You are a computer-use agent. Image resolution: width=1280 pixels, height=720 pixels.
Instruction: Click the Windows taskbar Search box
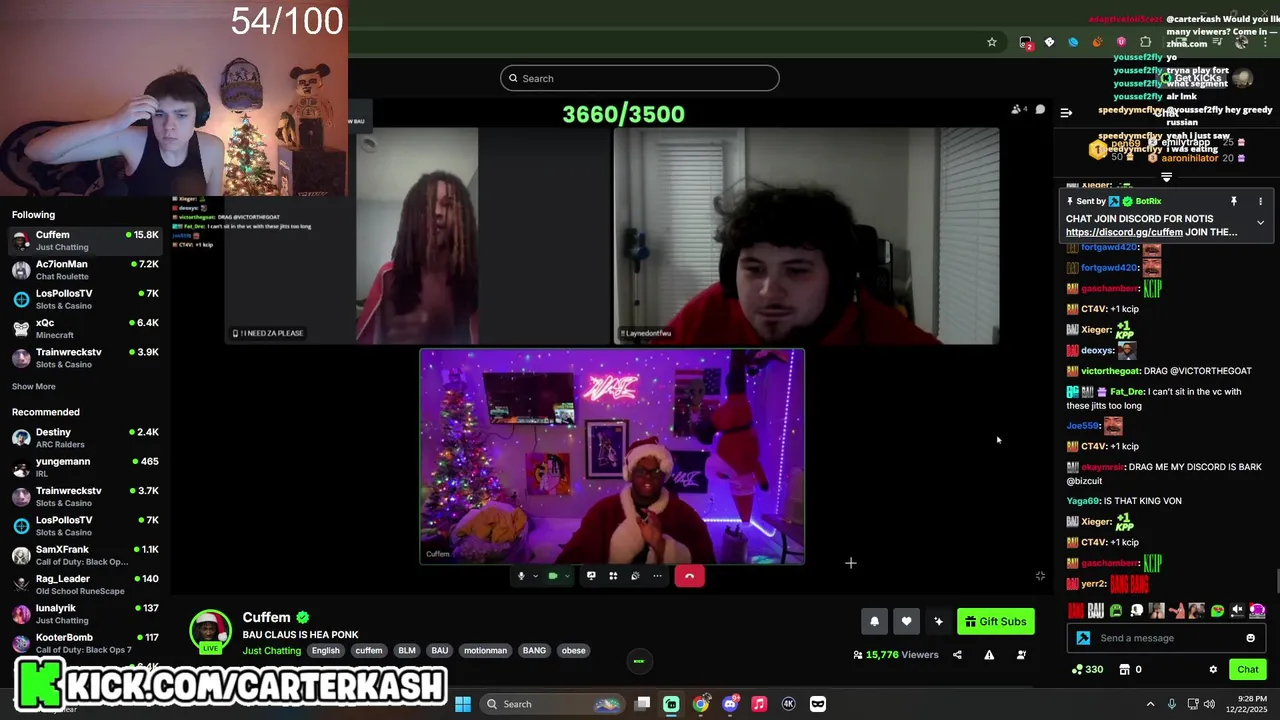(x=552, y=704)
